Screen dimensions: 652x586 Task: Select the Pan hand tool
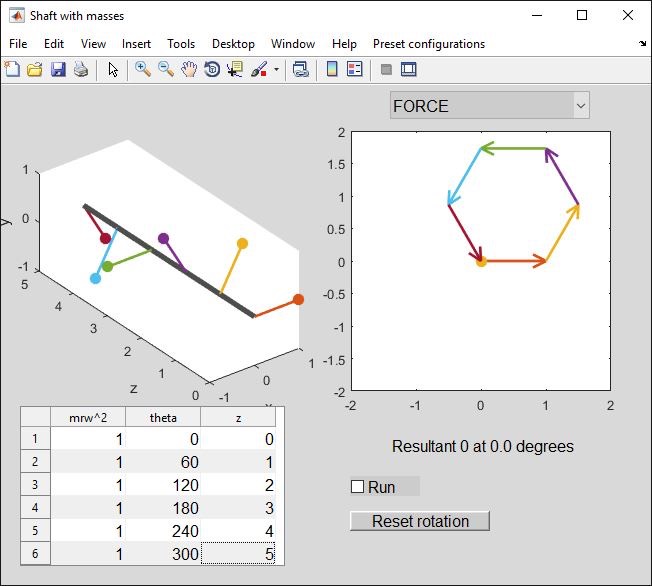(x=189, y=70)
